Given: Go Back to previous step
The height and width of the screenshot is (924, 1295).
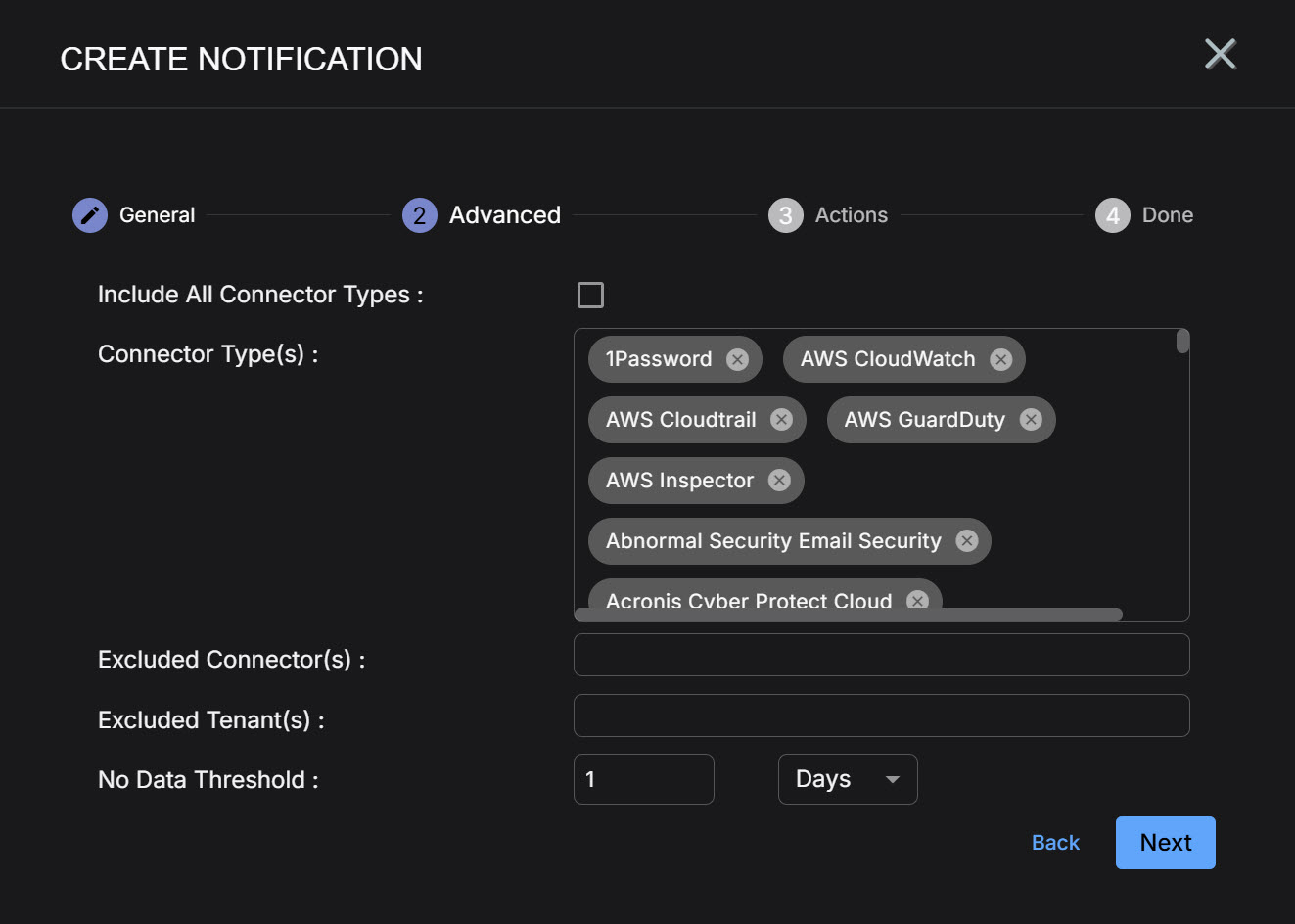Looking at the screenshot, I should pos(1055,843).
